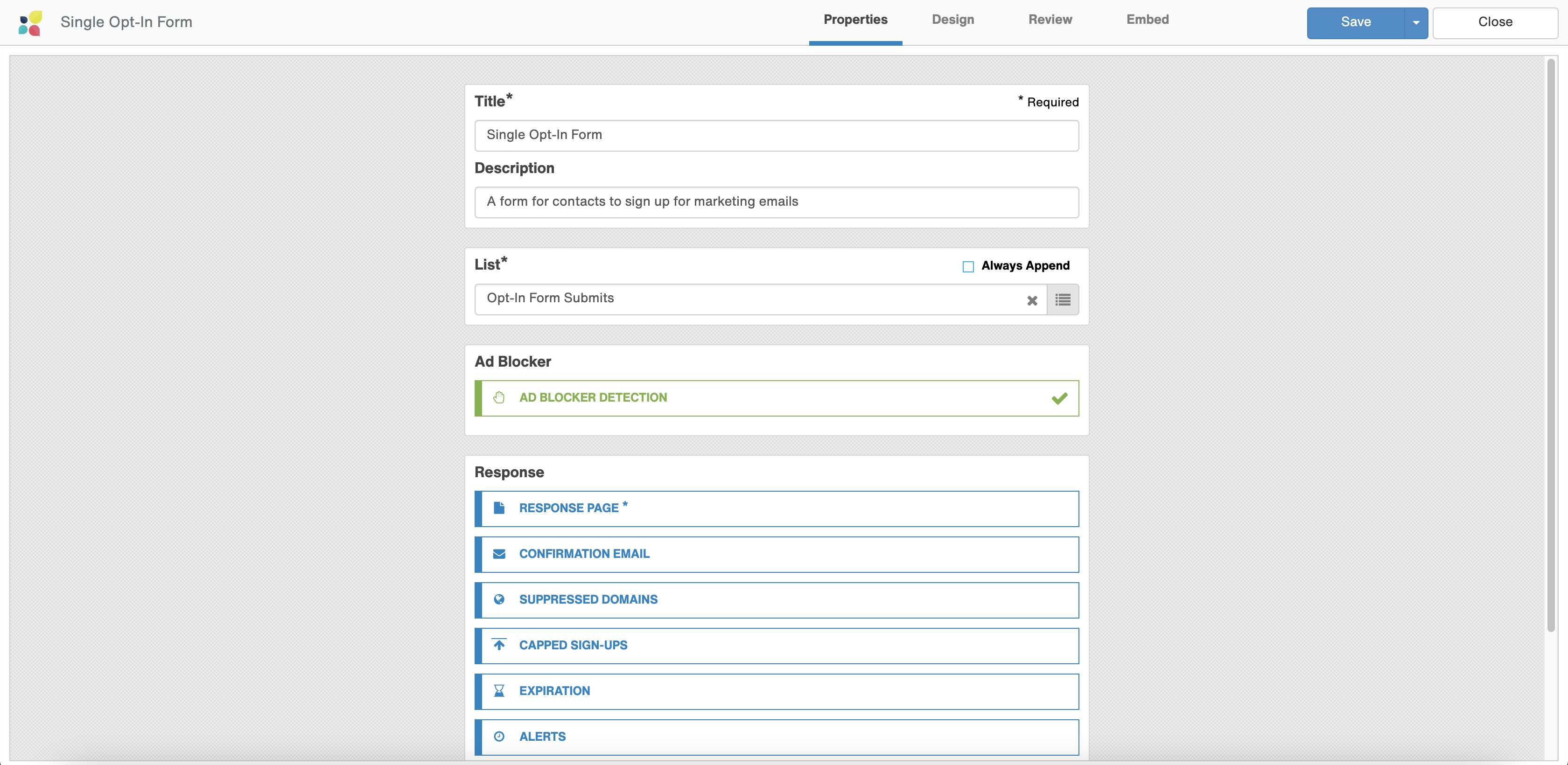The height and width of the screenshot is (765, 1568).
Task: Close the form editor
Action: pyautogui.click(x=1496, y=22)
